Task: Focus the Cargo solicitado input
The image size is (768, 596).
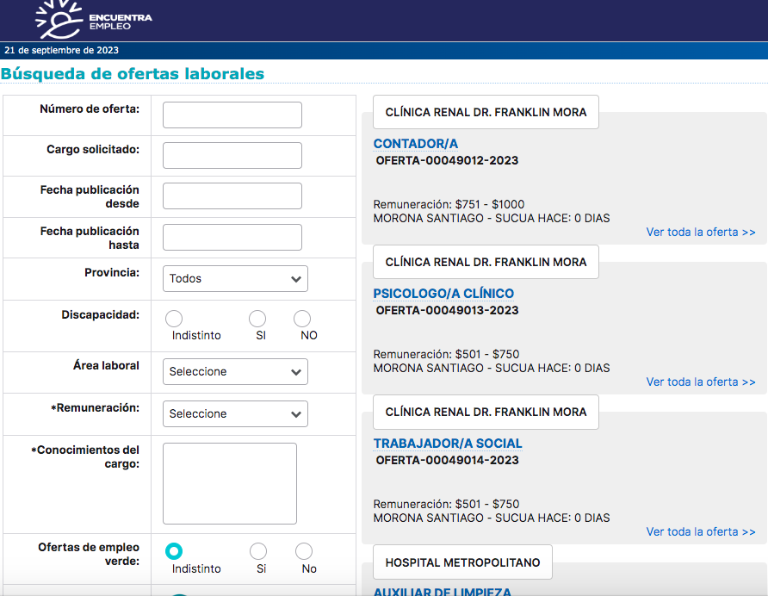Action: [x=232, y=156]
